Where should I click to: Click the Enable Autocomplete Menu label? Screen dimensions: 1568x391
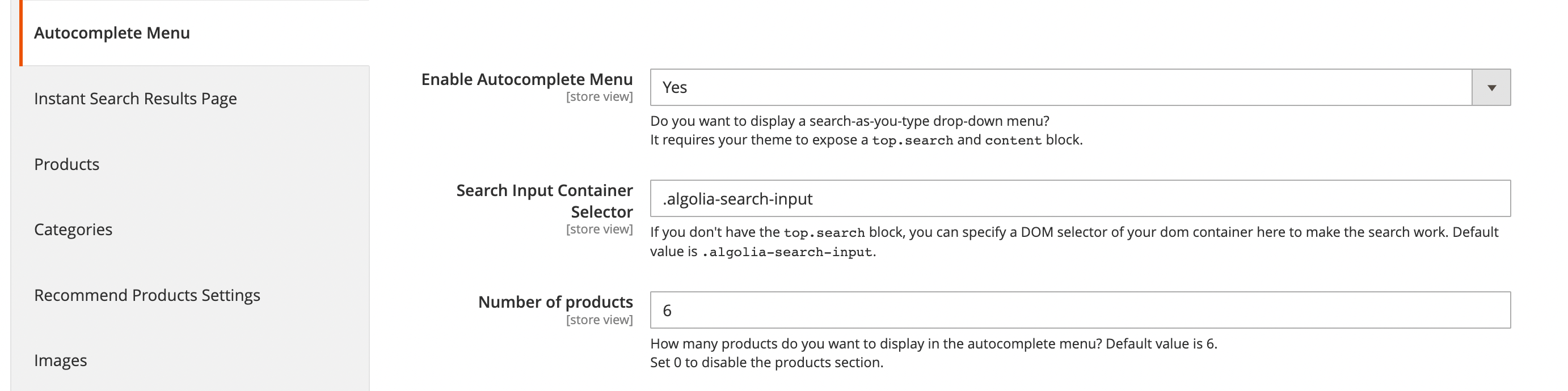tap(527, 79)
